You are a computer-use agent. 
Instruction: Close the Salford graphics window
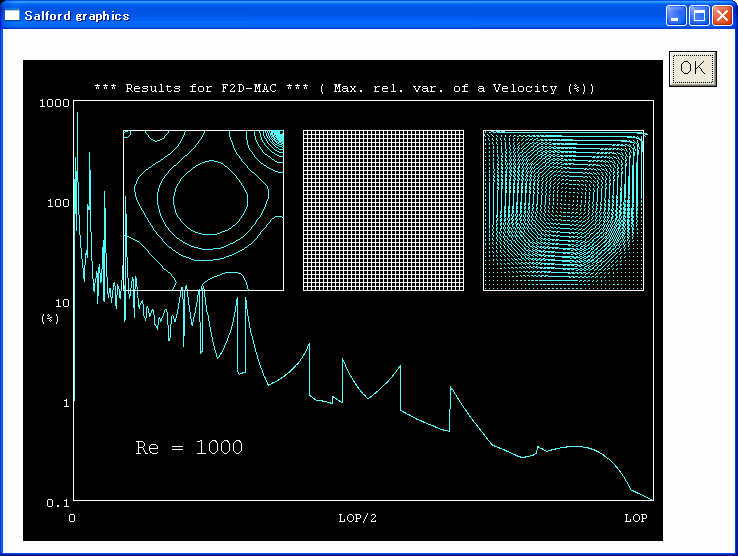pos(723,16)
